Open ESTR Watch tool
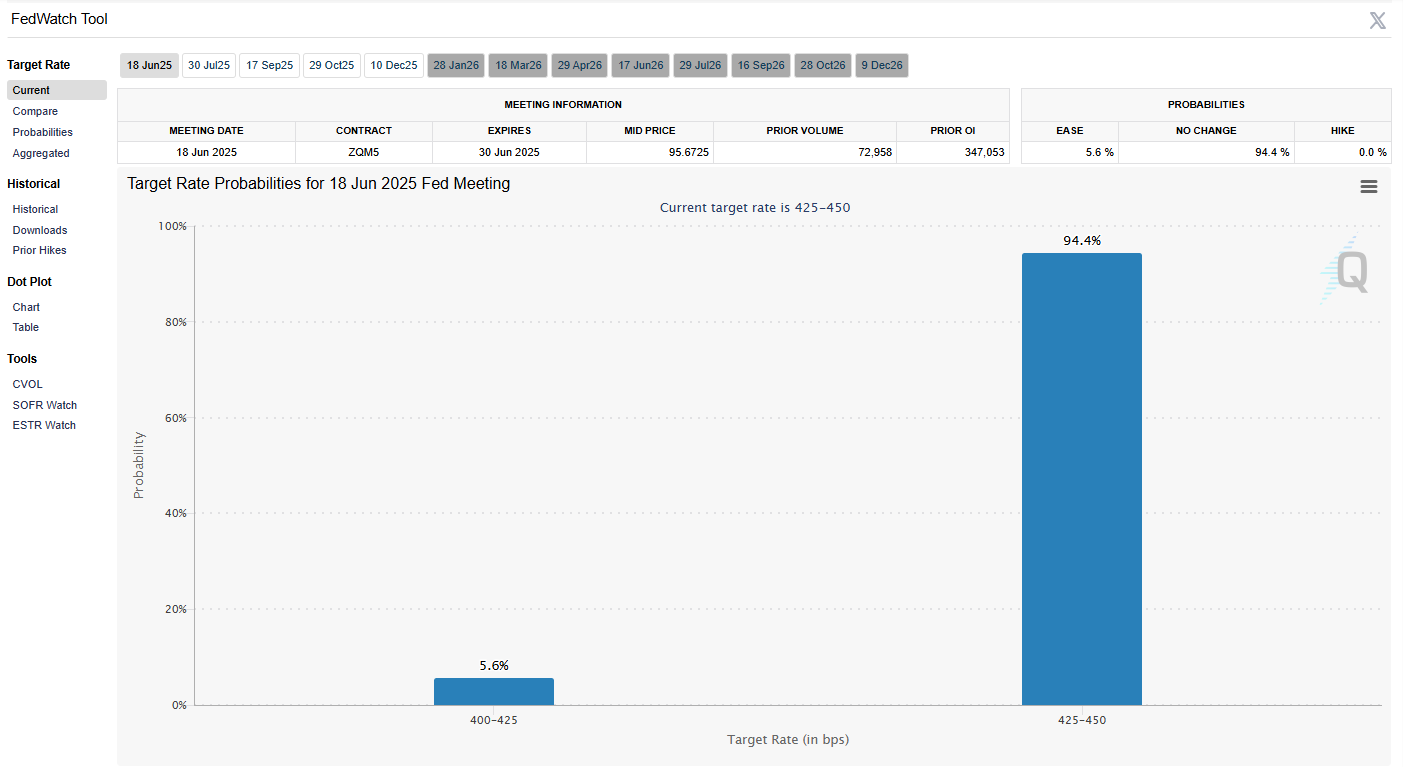The image size is (1403, 767). pos(44,425)
